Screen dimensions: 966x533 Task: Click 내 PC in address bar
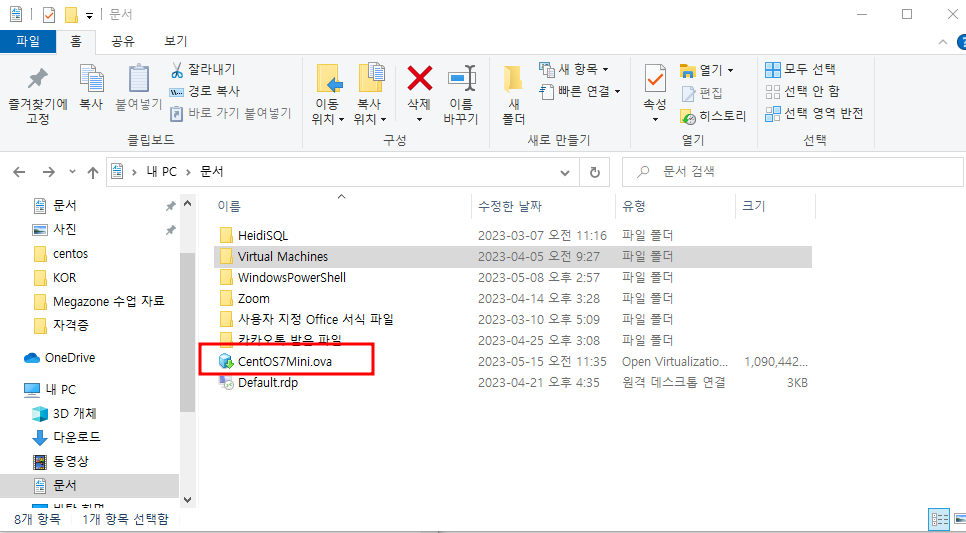pos(161,172)
